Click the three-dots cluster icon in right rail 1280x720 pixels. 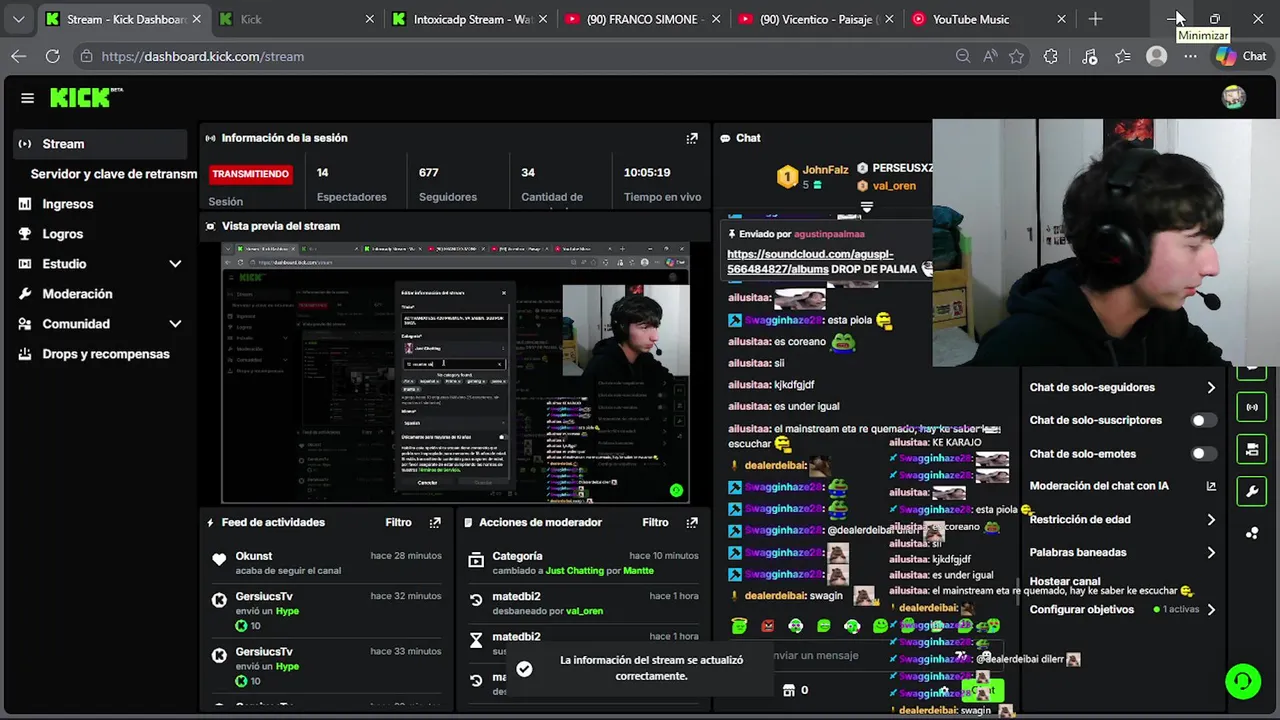click(x=1252, y=533)
